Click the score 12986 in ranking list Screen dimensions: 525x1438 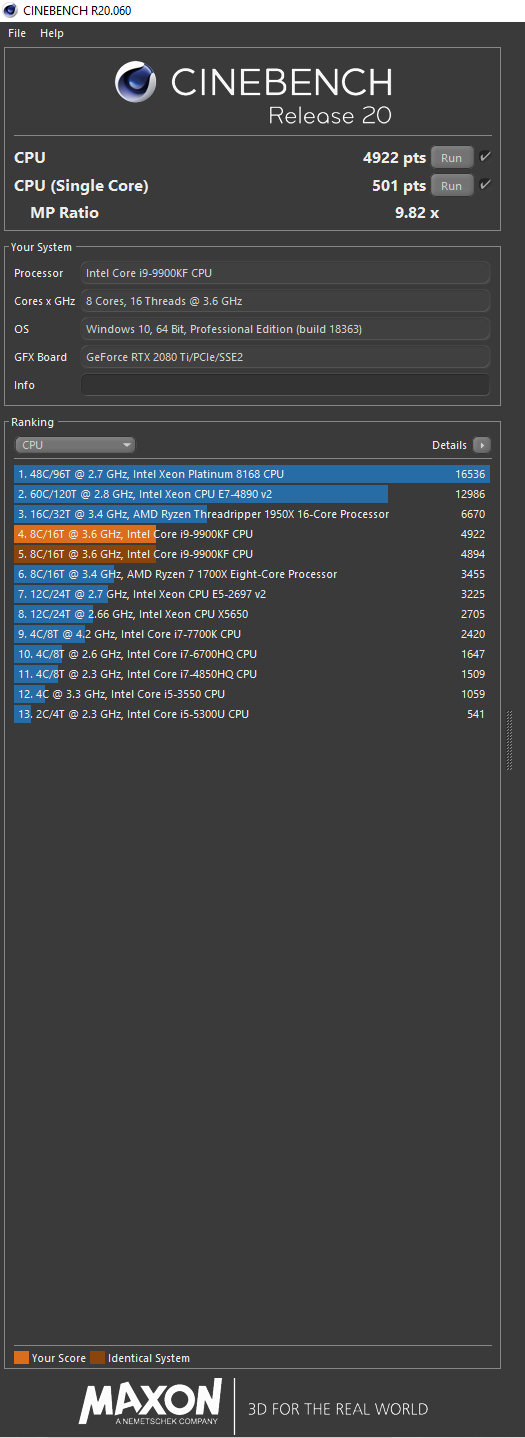(x=470, y=494)
